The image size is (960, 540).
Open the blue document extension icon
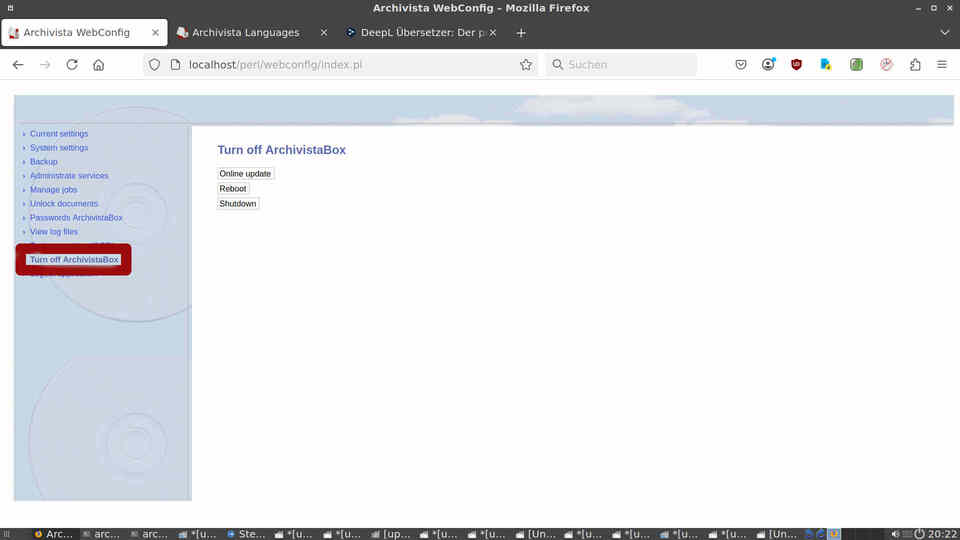[x=825, y=64]
